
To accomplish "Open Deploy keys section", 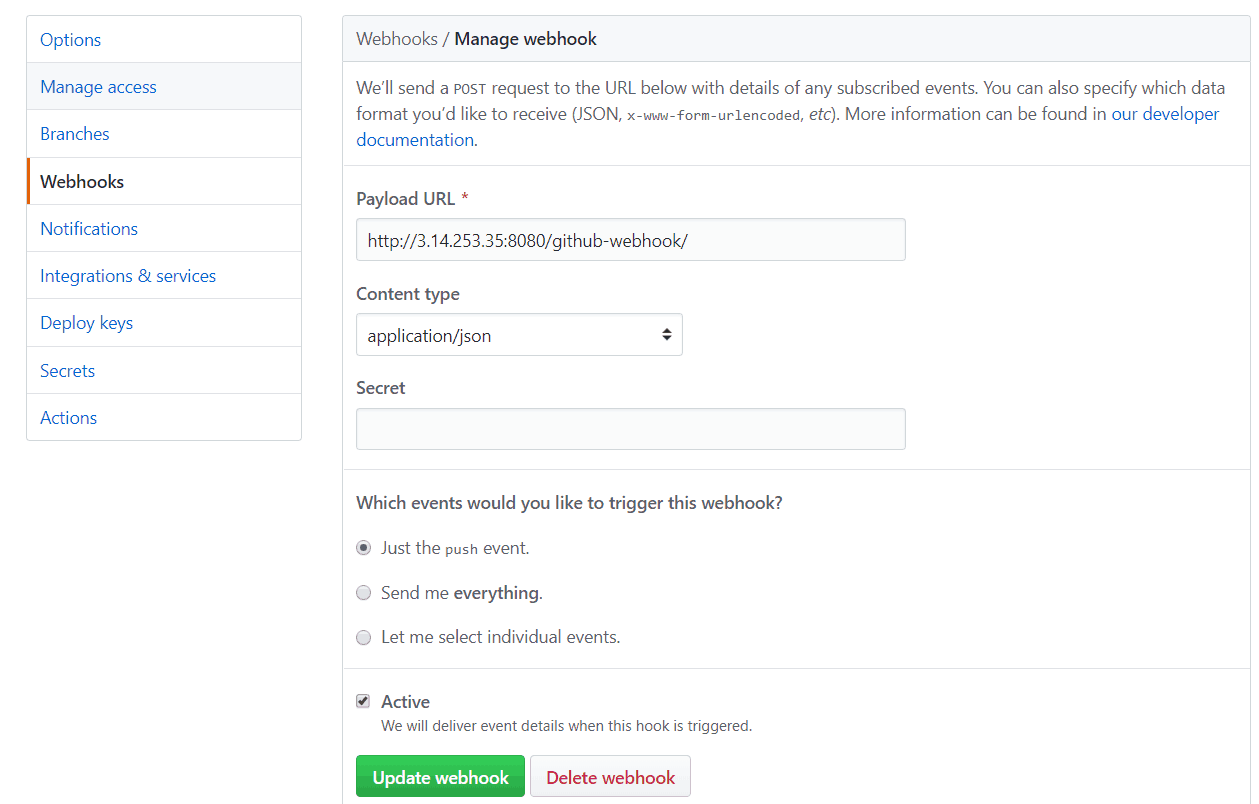I will (x=86, y=323).
